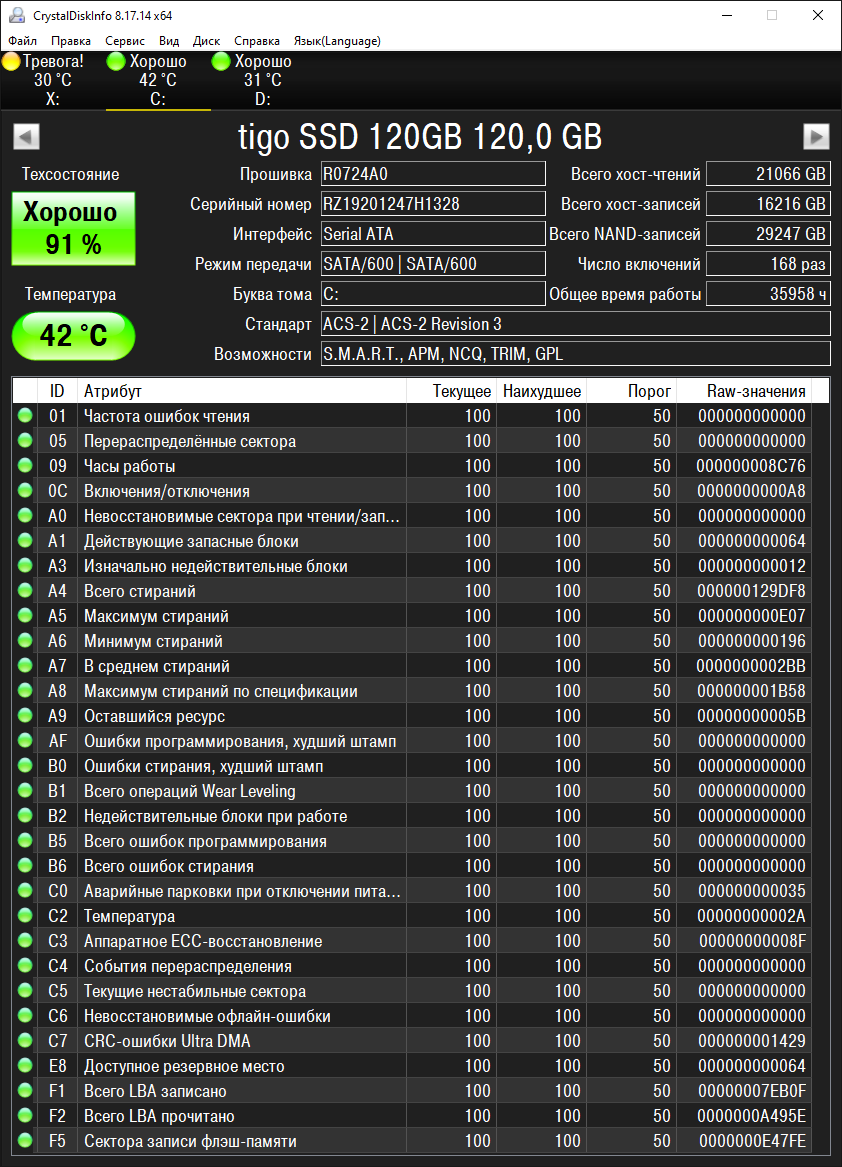Switch to disk D: 31 °C tab
This screenshot has height=1167, width=842.
point(263,80)
